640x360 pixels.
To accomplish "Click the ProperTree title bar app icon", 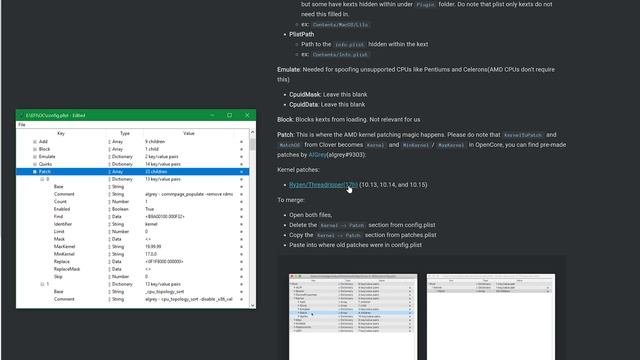I will (x=21, y=116).
